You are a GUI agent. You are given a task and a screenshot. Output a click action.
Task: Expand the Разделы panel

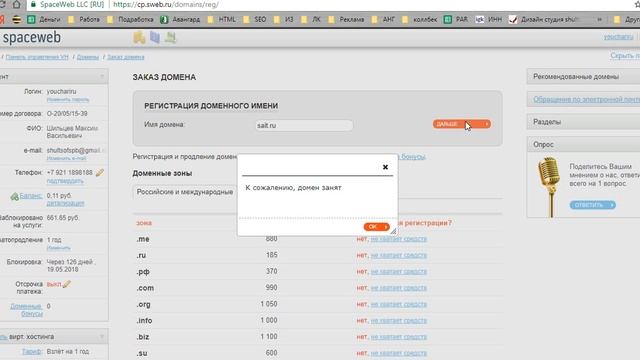(584, 122)
